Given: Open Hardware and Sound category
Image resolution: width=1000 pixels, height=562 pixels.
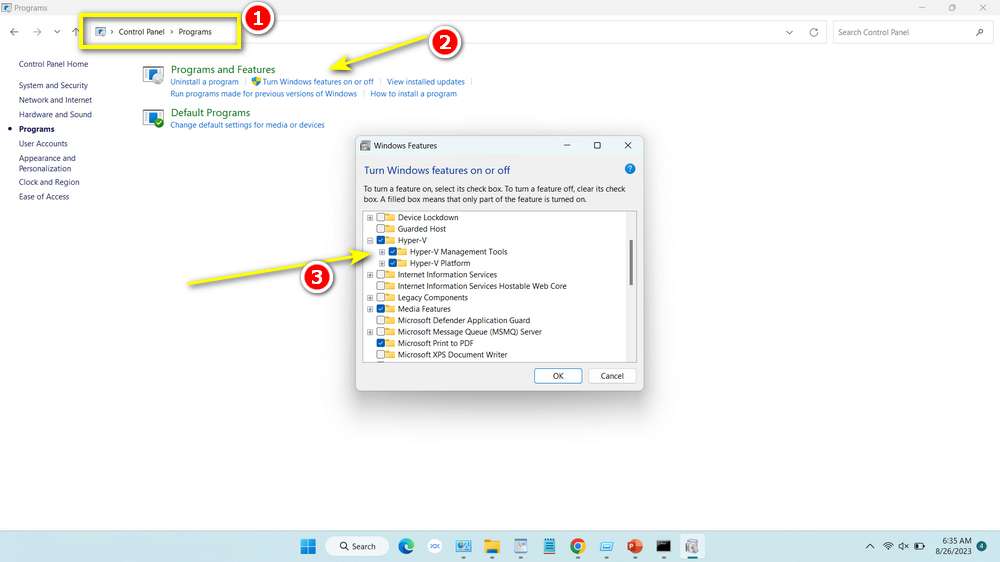Looking at the screenshot, I should (x=55, y=115).
